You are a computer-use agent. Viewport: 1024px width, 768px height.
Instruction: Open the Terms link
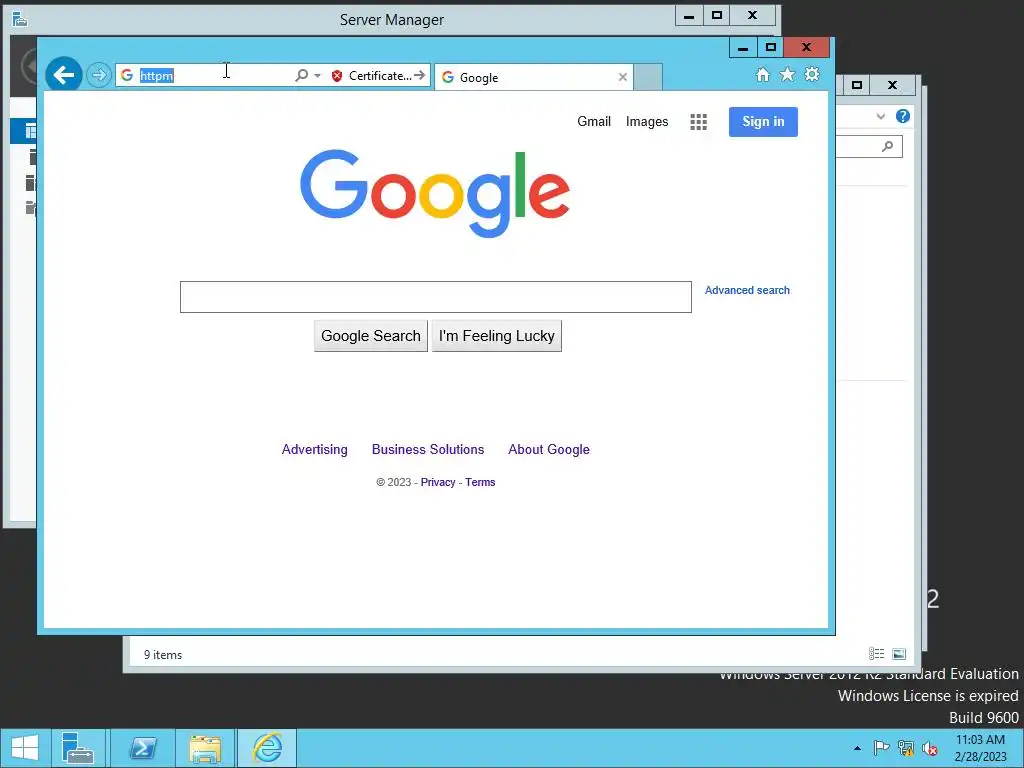point(480,482)
